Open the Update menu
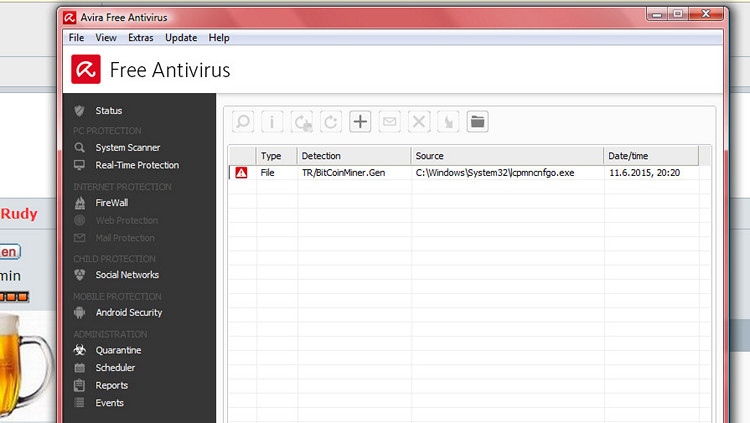Viewport: 750px width, 423px height. (181, 38)
